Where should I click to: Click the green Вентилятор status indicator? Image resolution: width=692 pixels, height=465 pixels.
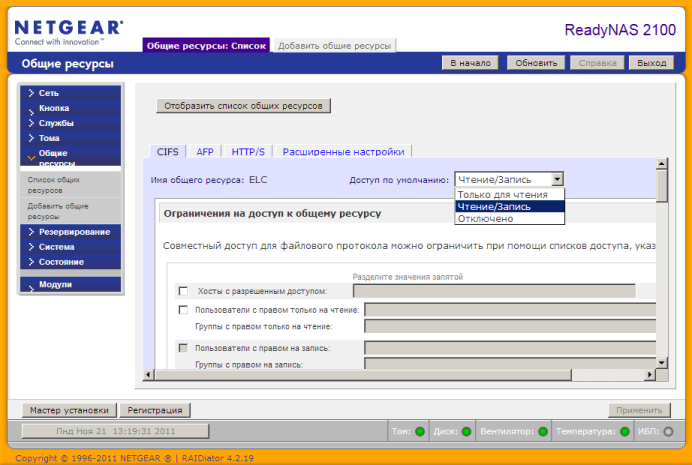tap(543, 431)
